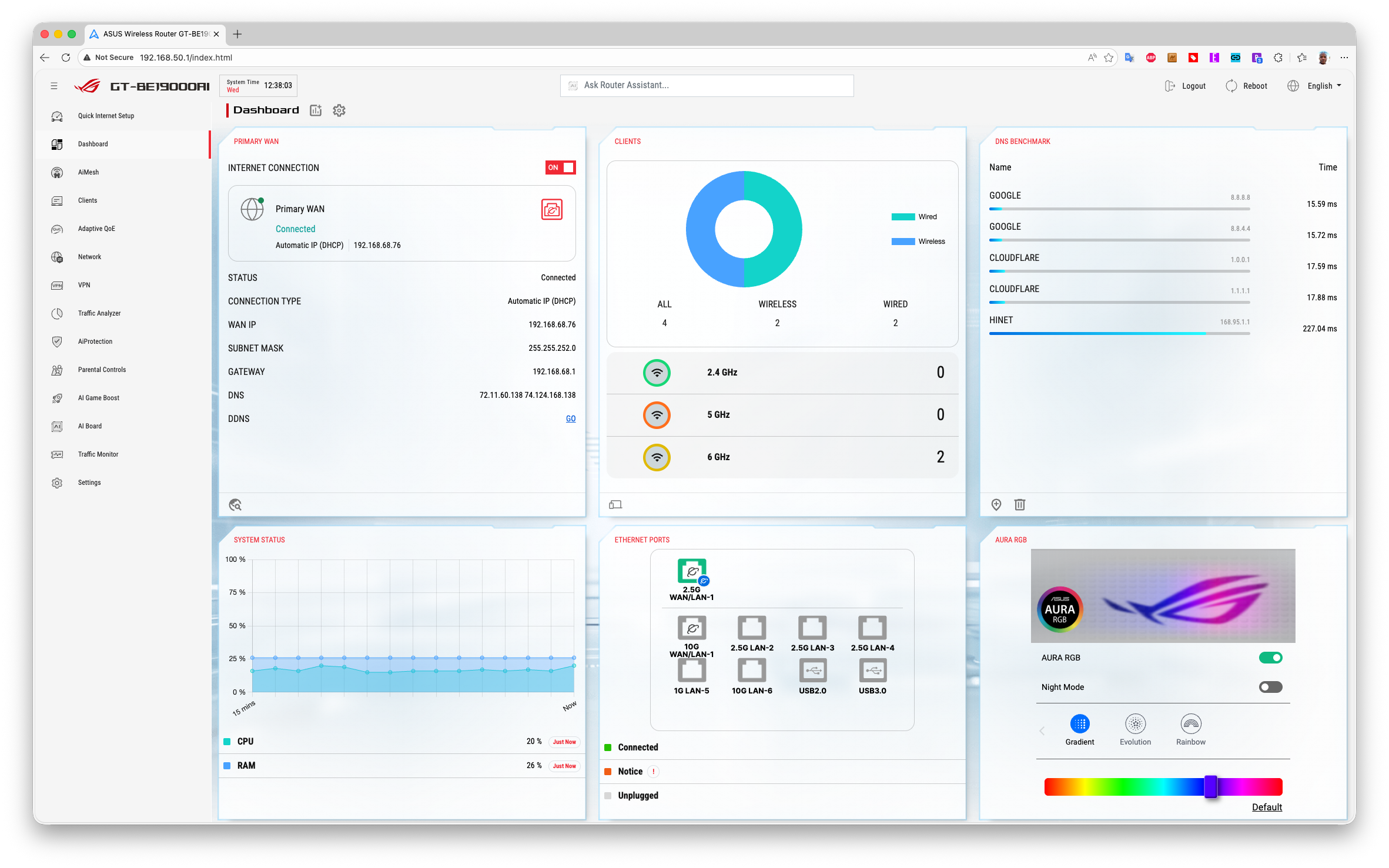The image size is (1389, 868).
Task: Click the previous arrow in AURA effects
Action: [1042, 730]
